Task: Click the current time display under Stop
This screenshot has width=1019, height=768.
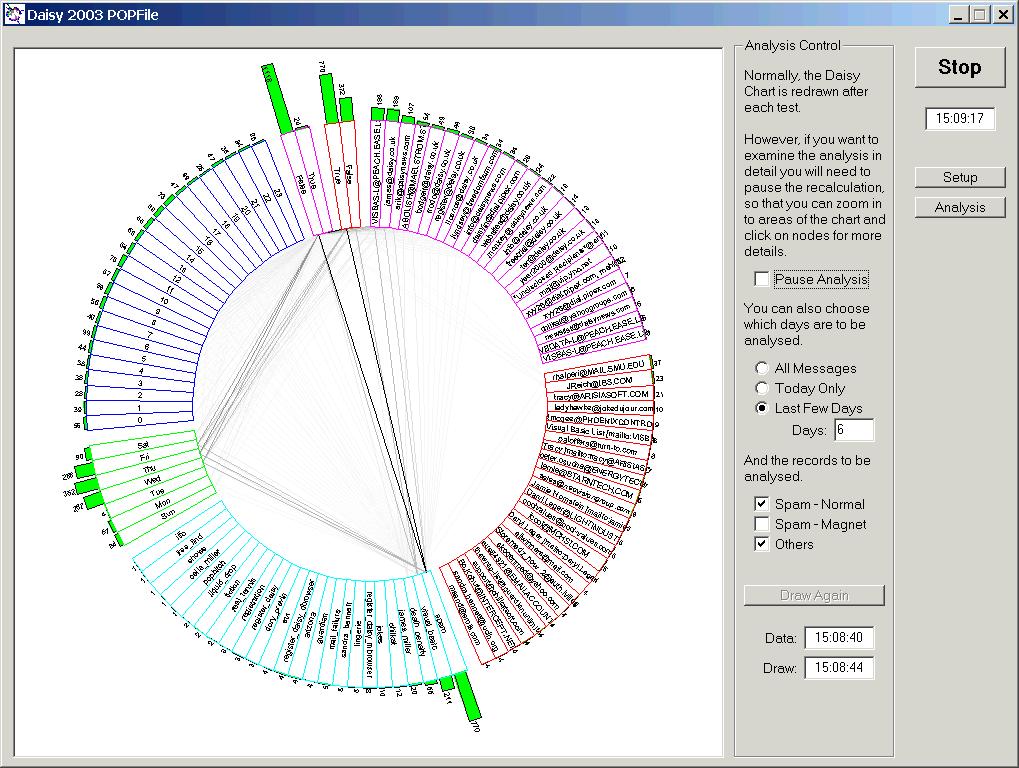Action: click(x=960, y=119)
